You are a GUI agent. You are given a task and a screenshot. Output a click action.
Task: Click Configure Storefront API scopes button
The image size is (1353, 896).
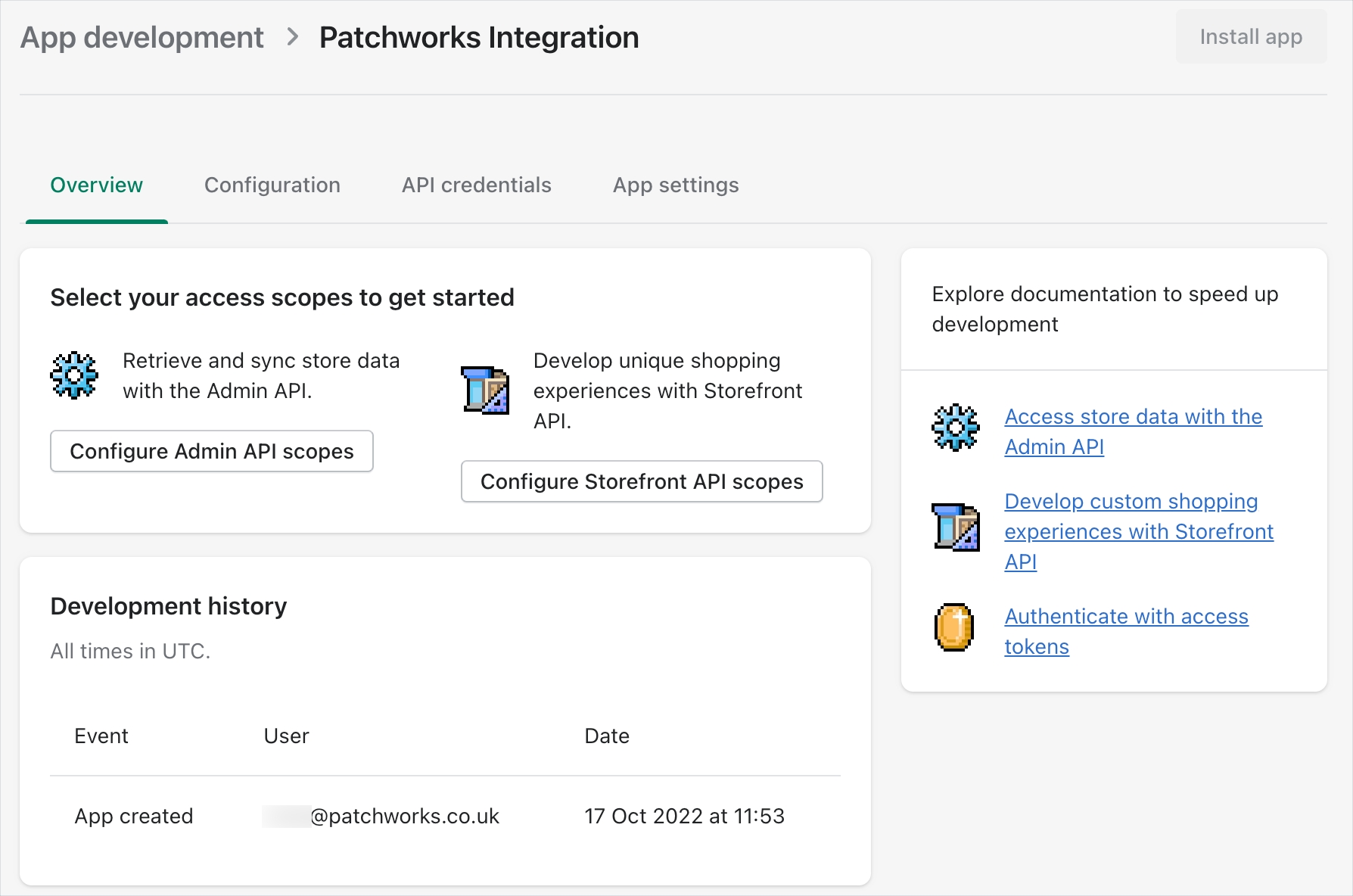(x=641, y=482)
